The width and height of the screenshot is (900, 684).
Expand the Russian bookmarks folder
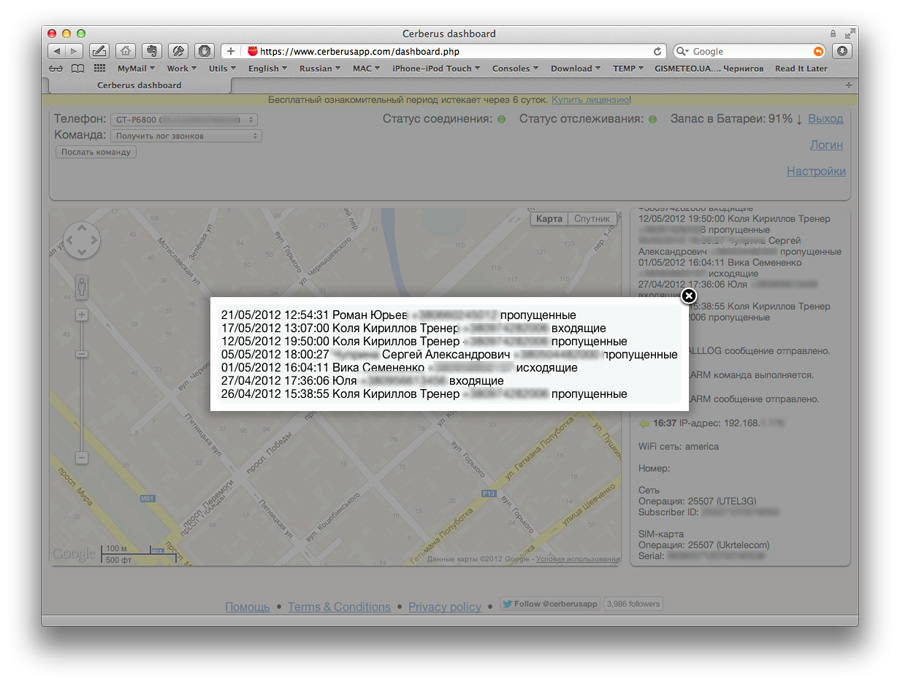coord(319,69)
